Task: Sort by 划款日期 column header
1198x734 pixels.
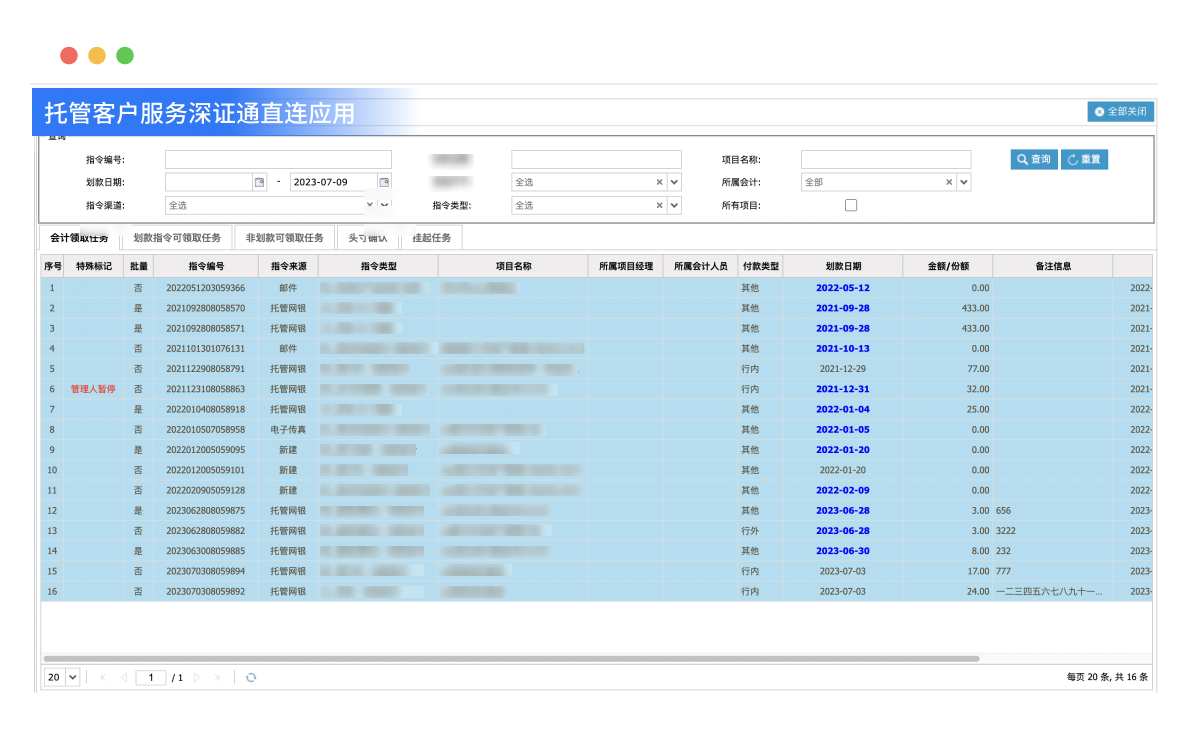Action: pyautogui.click(x=843, y=267)
